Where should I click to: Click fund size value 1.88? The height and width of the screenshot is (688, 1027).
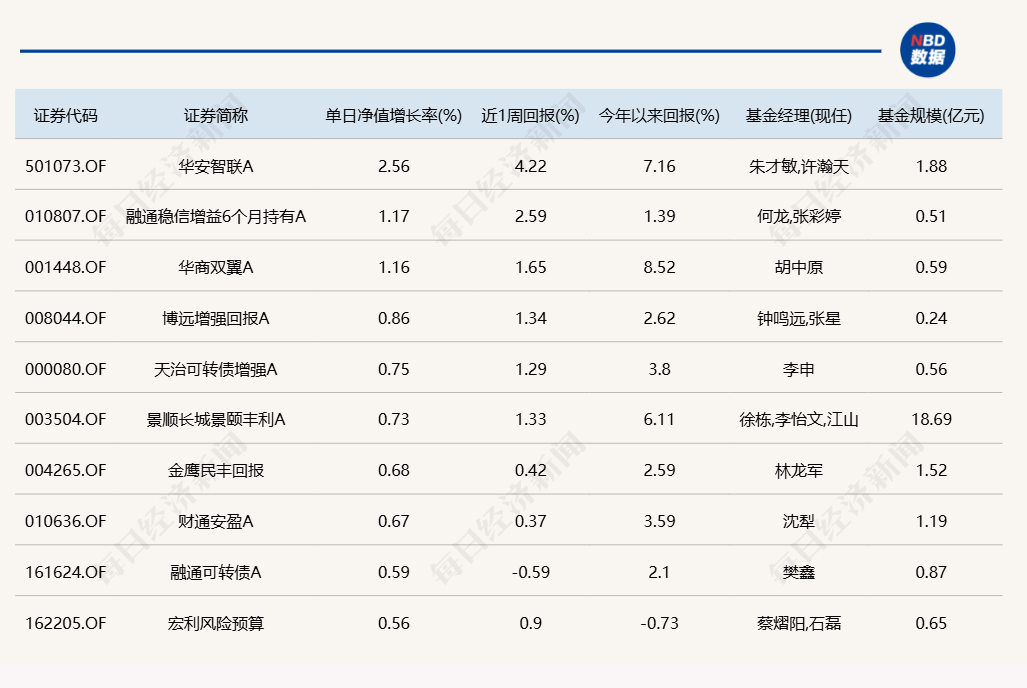(x=931, y=166)
